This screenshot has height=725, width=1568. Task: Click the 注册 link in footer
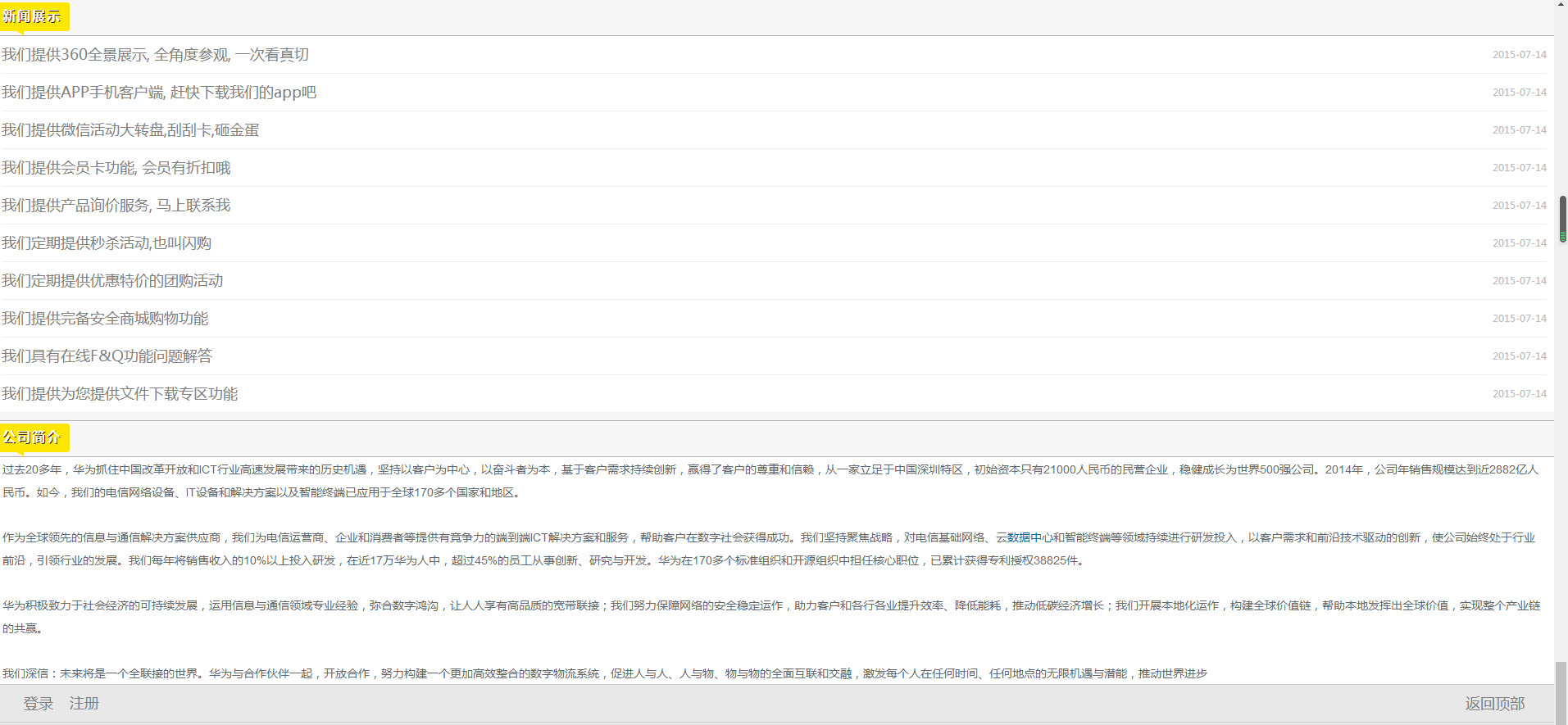(x=84, y=704)
